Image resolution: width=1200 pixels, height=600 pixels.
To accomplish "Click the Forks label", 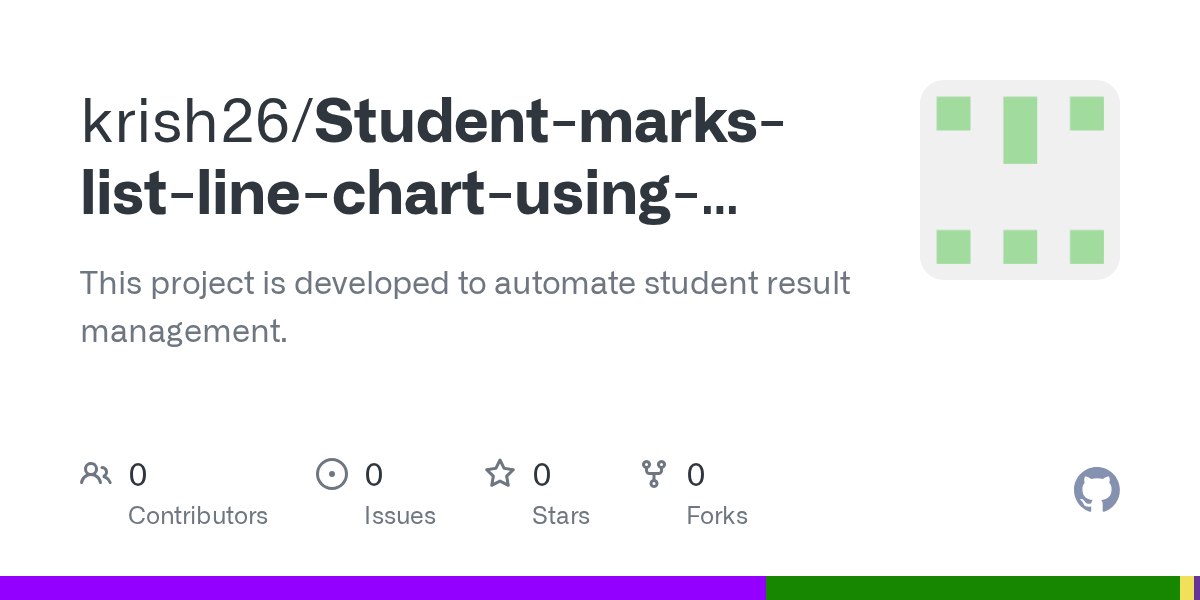I will [717, 516].
